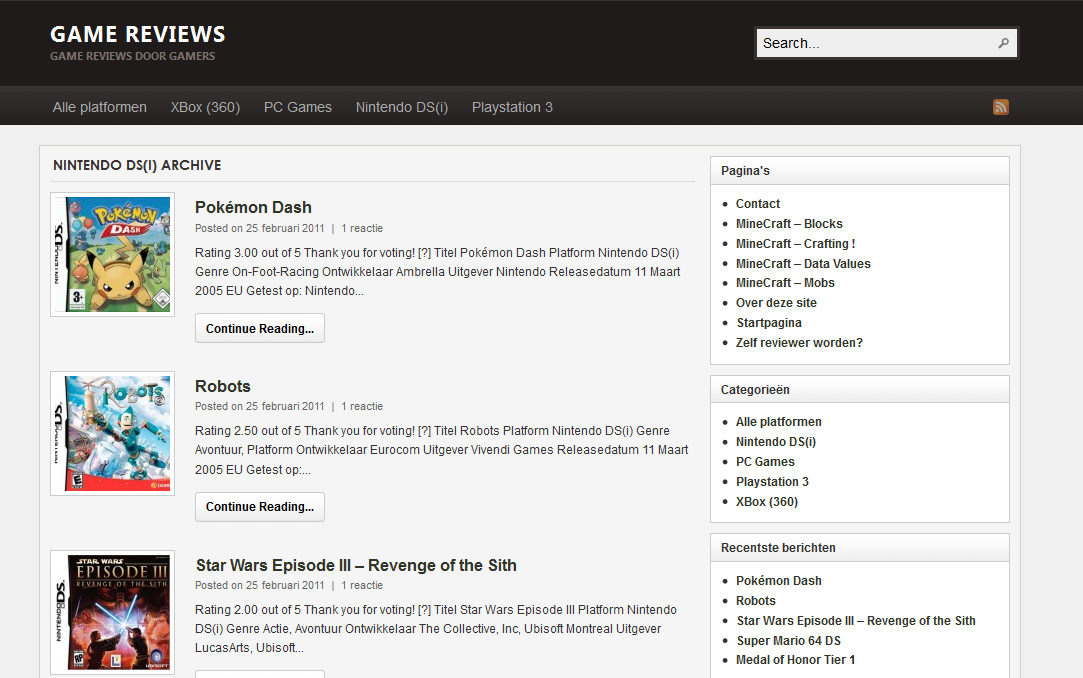This screenshot has height=678, width=1083.
Task: Go to XBox (360) in navigation bar
Action: point(205,107)
